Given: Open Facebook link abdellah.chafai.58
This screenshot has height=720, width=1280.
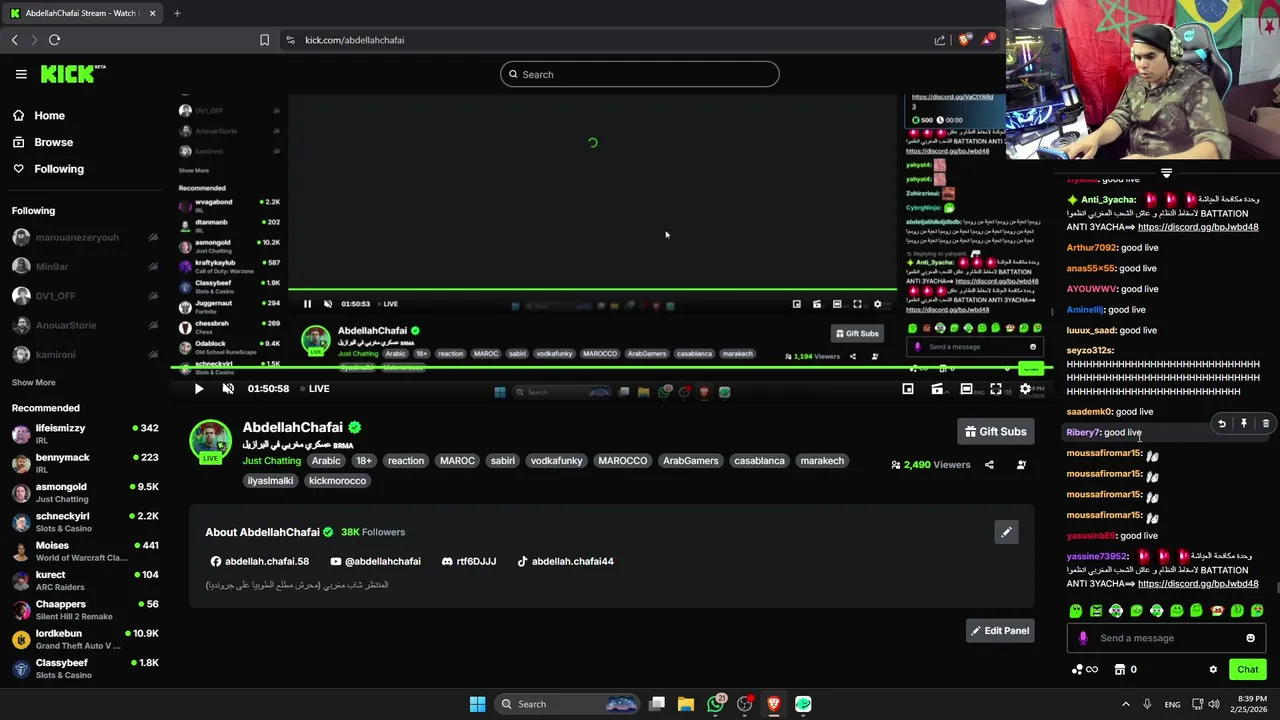Looking at the screenshot, I should (260, 562).
